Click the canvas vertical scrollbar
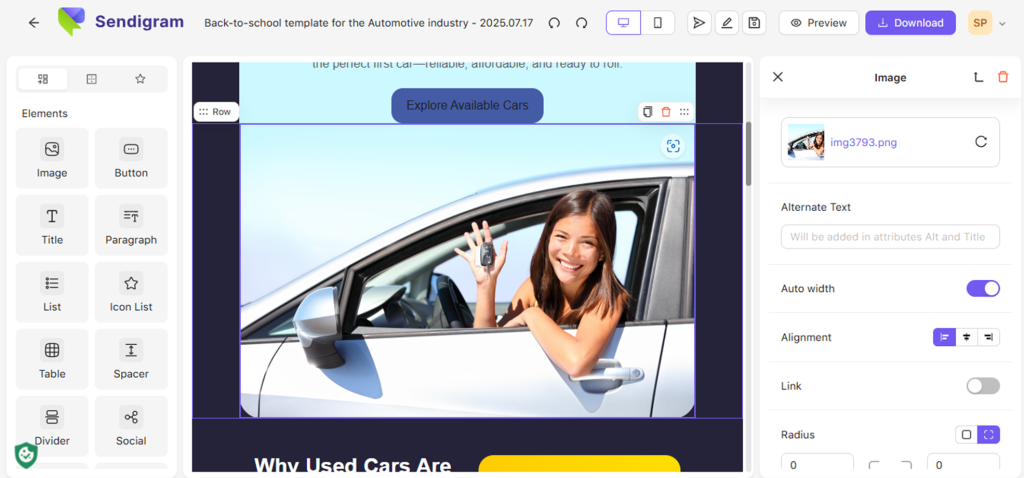The height and width of the screenshot is (478, 1024). coord(748,153)
